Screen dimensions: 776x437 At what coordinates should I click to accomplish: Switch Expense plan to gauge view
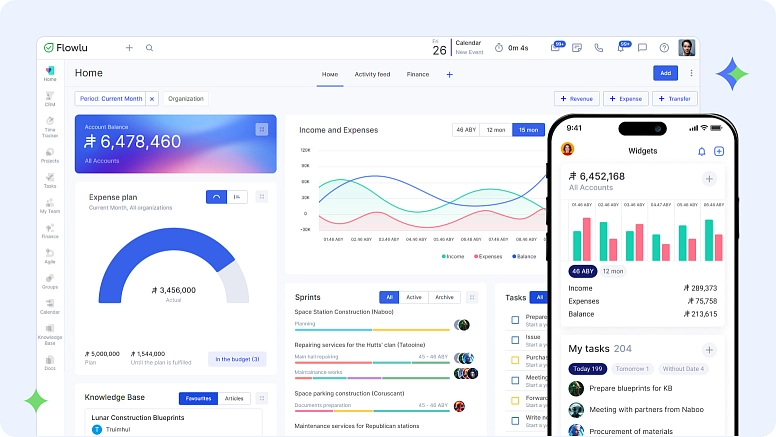[x=216, y=196]
